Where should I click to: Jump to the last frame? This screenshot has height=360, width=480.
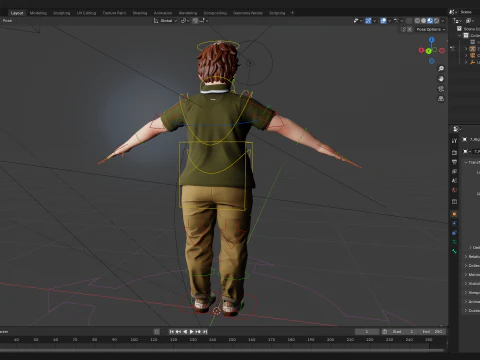point(205,332)
